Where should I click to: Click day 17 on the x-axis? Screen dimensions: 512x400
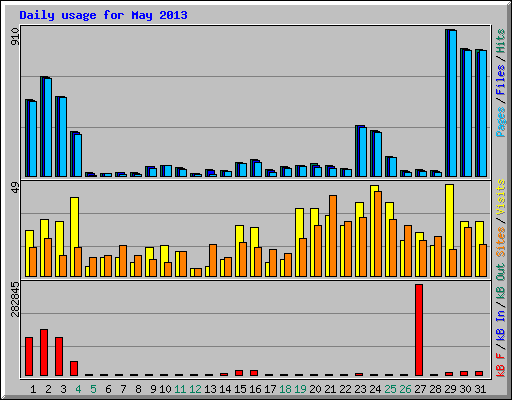pyautogui.click(x=270, y=389)
